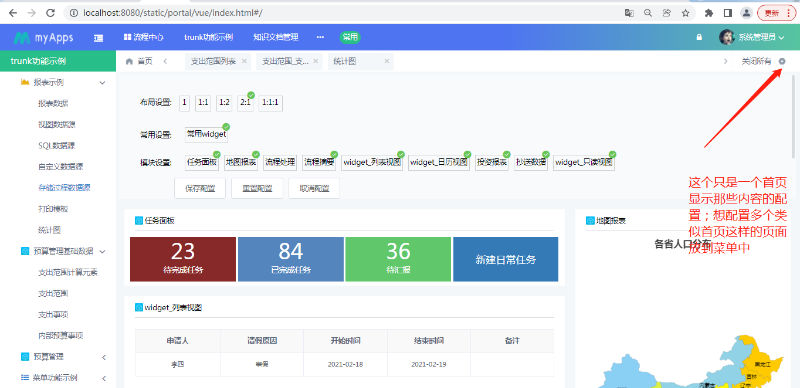Toggle the 抄送数据 module
The image size is (800, 388).
(531, 163)
